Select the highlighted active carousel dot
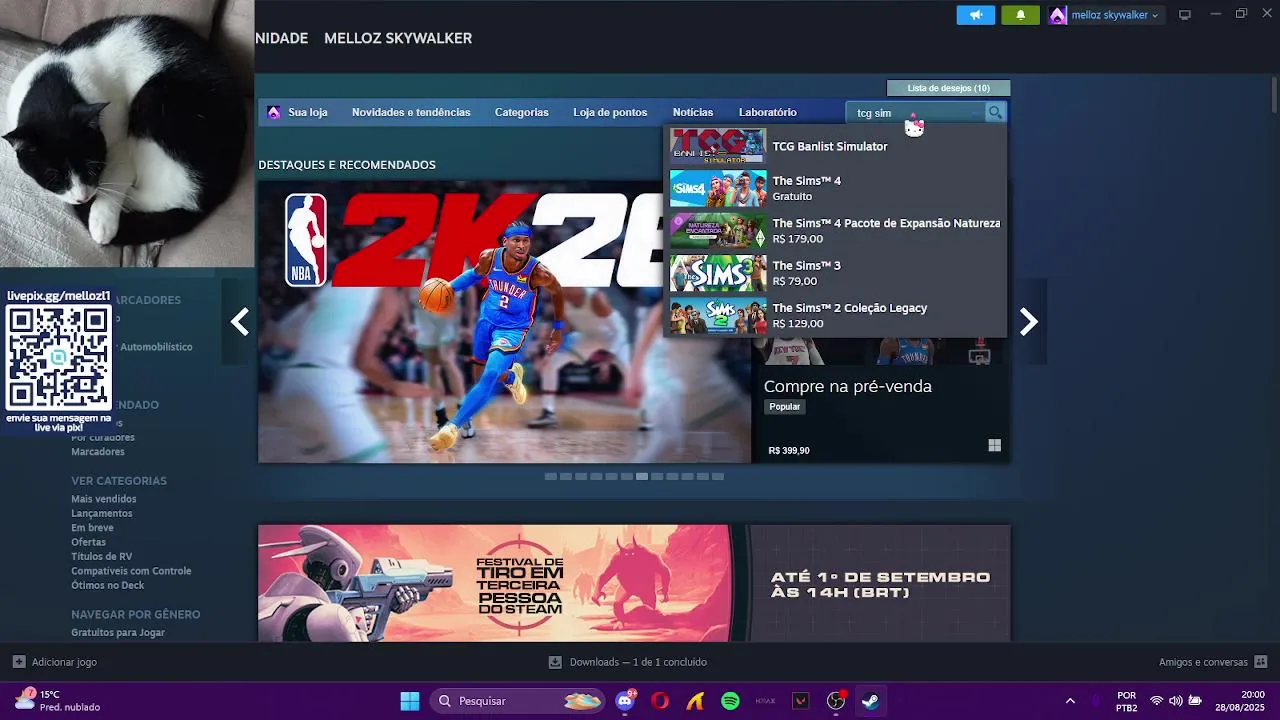1280x720 pixels. click(642, 477)
